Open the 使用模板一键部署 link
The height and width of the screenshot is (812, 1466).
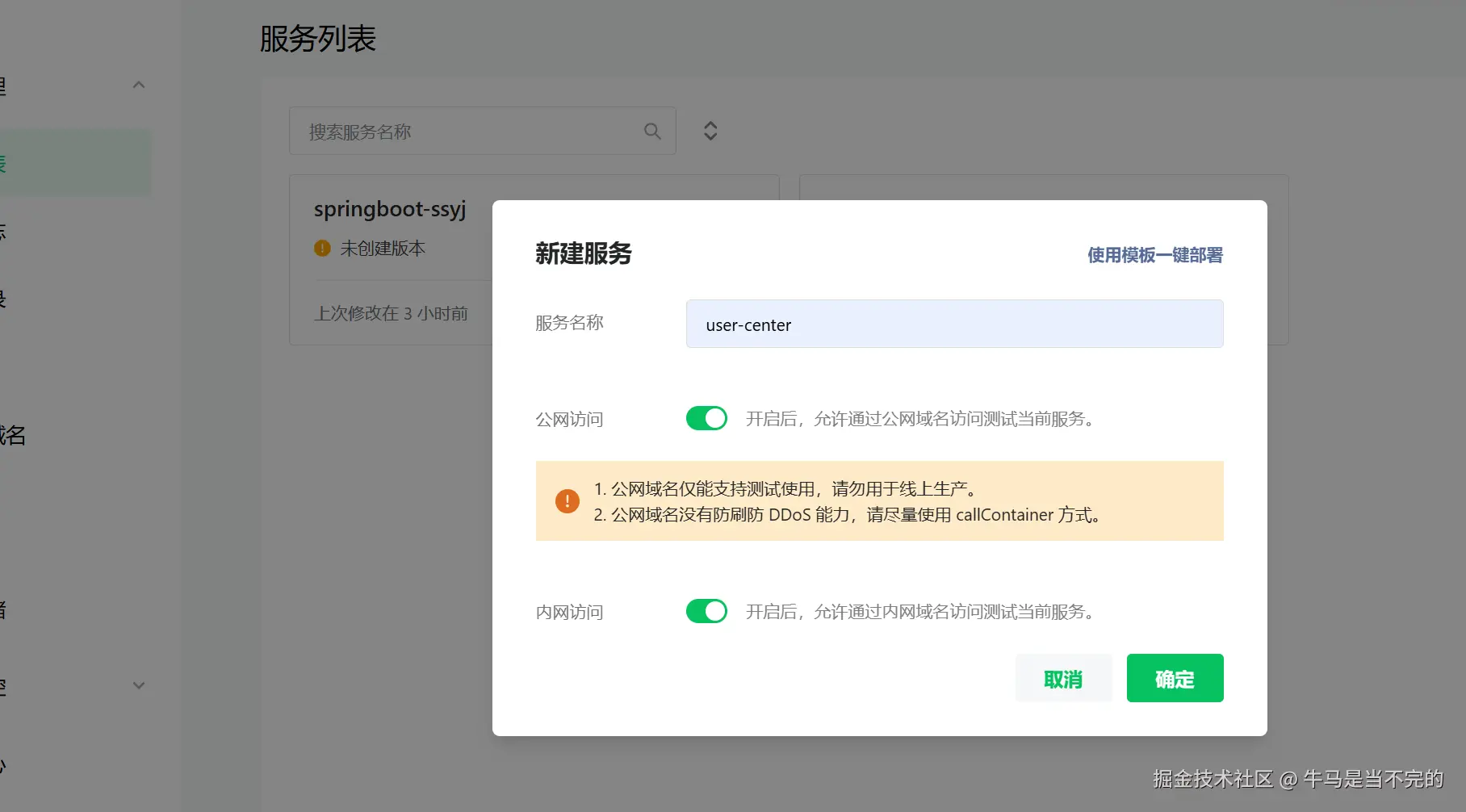[1155, 255]
